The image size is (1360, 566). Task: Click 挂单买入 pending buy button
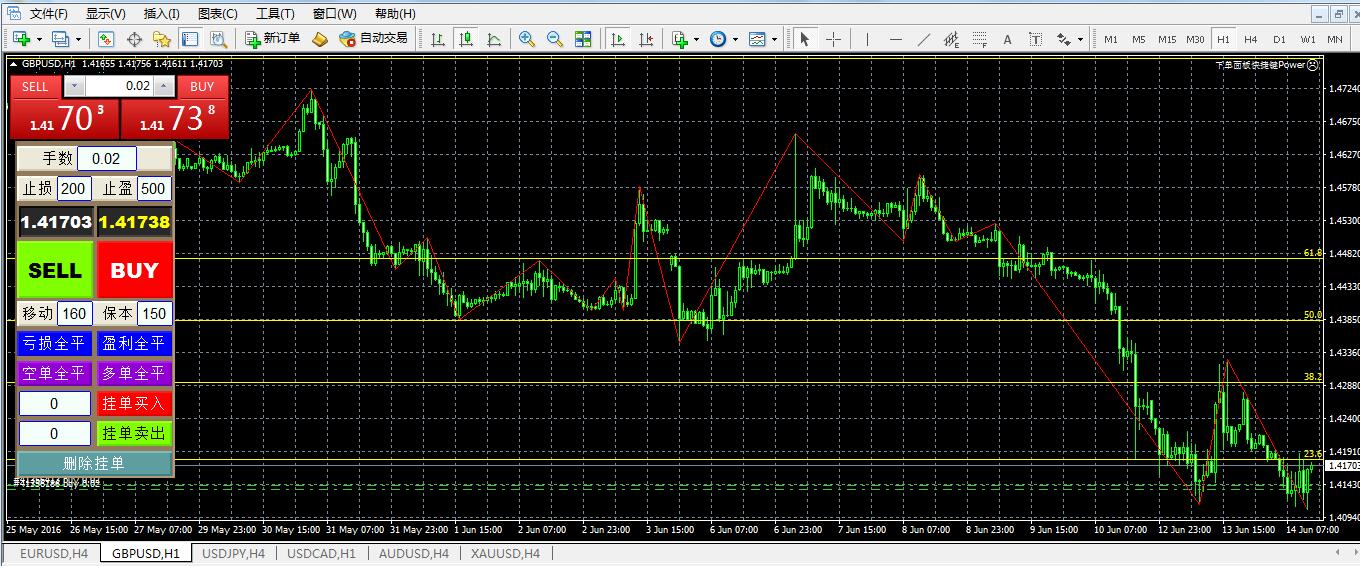point(135,403)
